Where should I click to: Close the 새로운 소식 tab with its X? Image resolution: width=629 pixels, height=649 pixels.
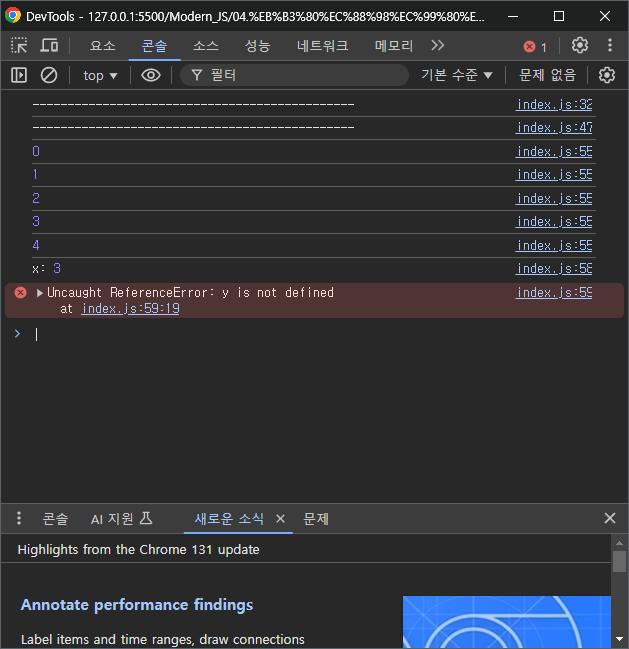point(281,519)
